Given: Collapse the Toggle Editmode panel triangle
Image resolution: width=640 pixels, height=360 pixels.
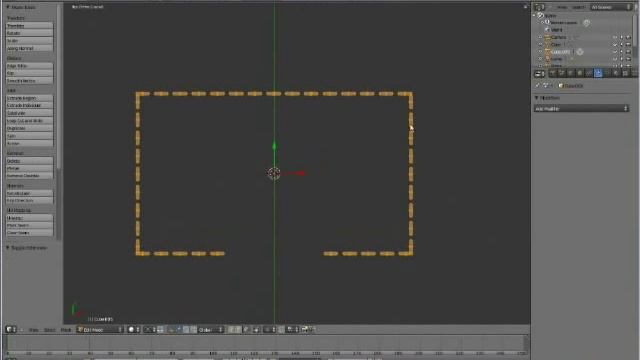Looking at the screenshot, I should click(8, 248).
